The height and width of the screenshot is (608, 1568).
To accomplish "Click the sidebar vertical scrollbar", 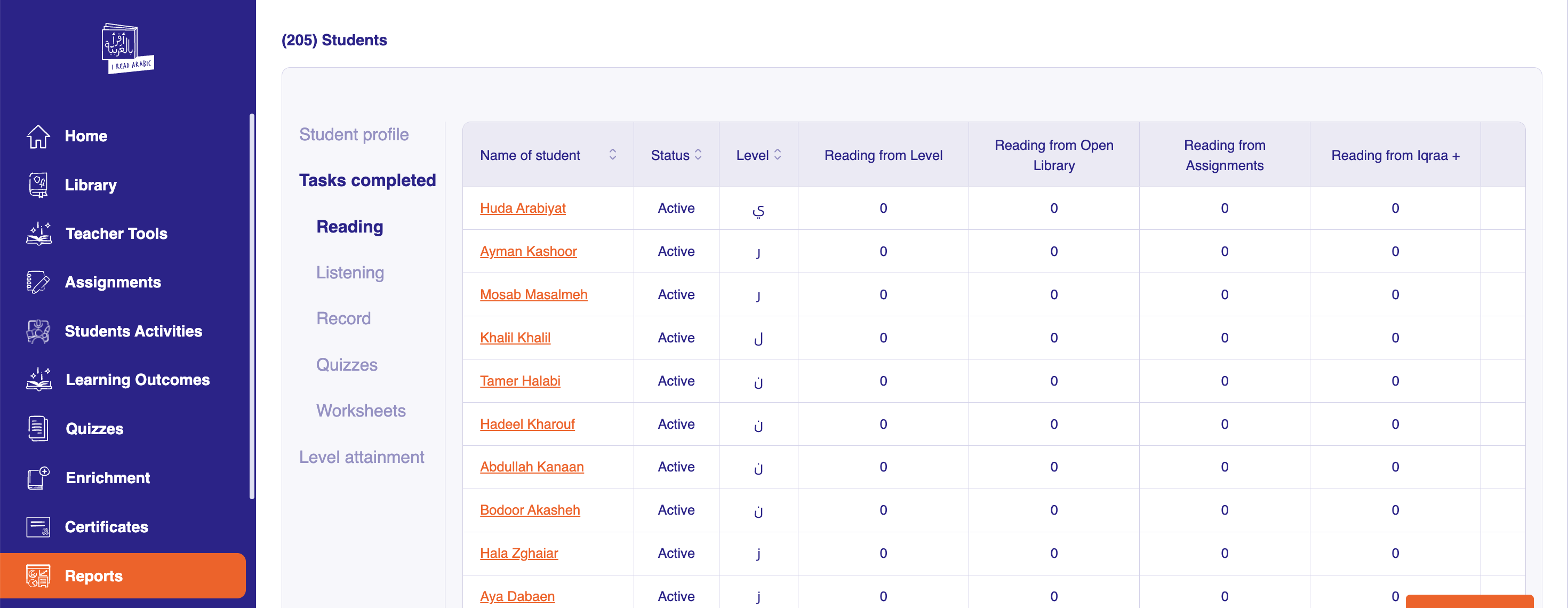I will [251, 305].
